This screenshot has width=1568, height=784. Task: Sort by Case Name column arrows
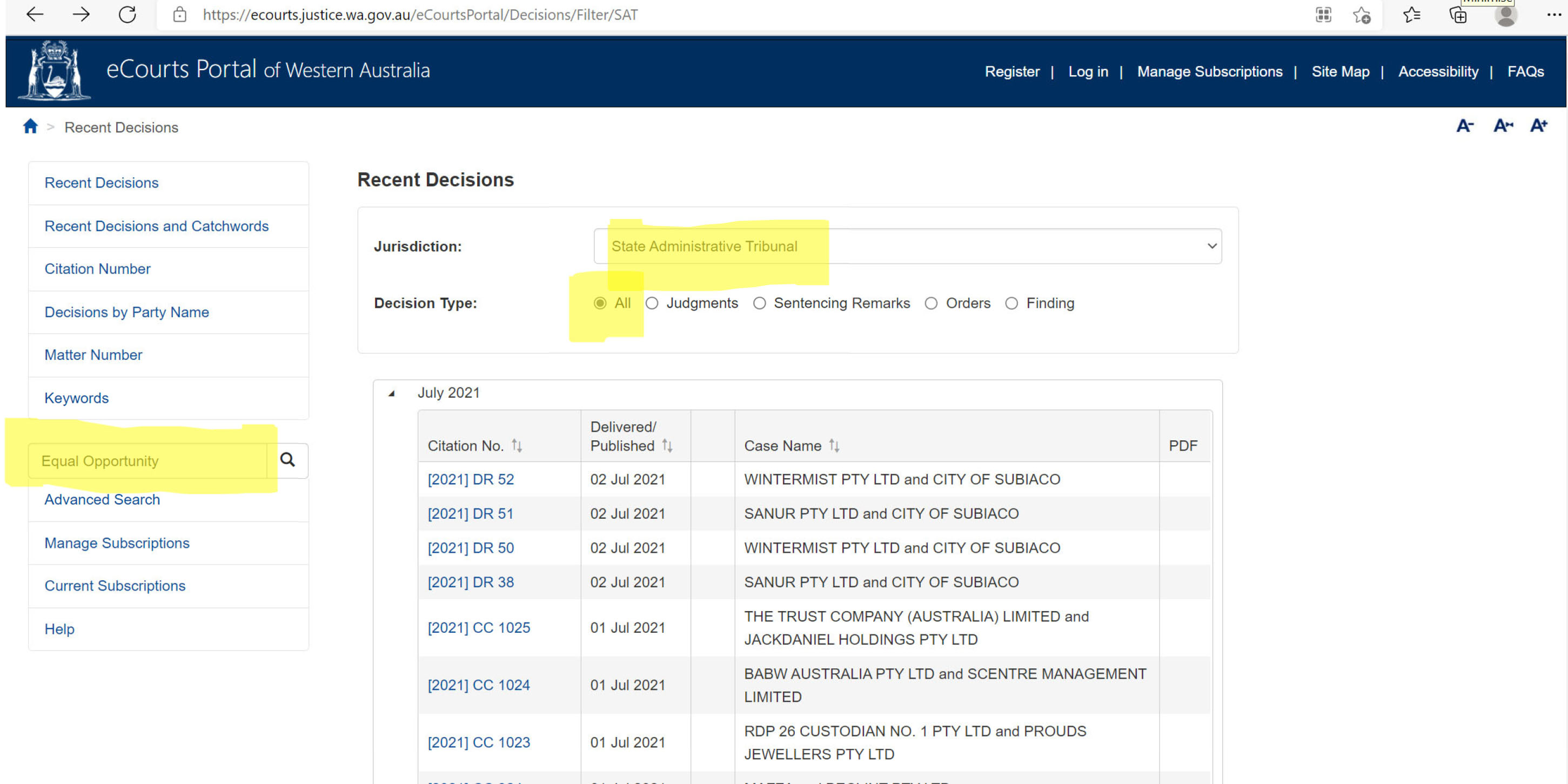pos(834,446)
